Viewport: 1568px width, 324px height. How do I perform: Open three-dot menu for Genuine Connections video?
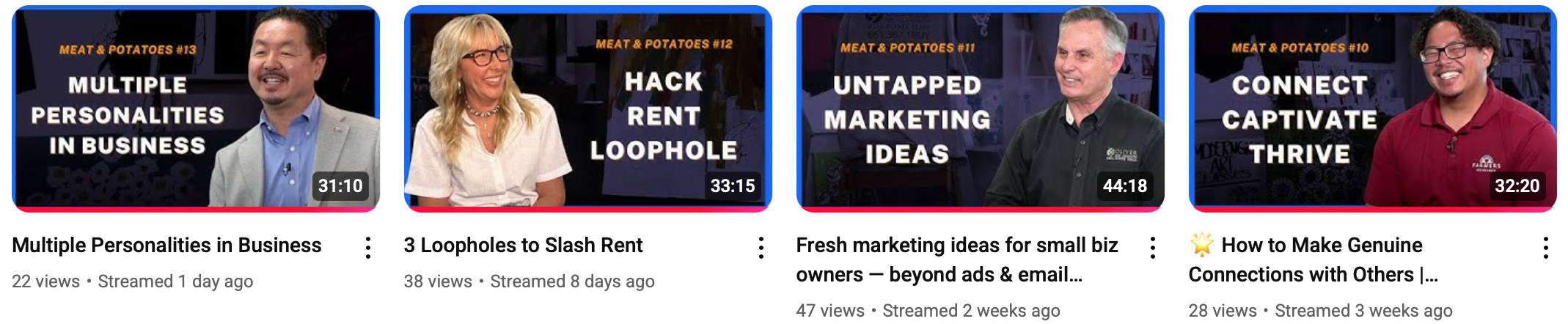(x=1546, y=248)
